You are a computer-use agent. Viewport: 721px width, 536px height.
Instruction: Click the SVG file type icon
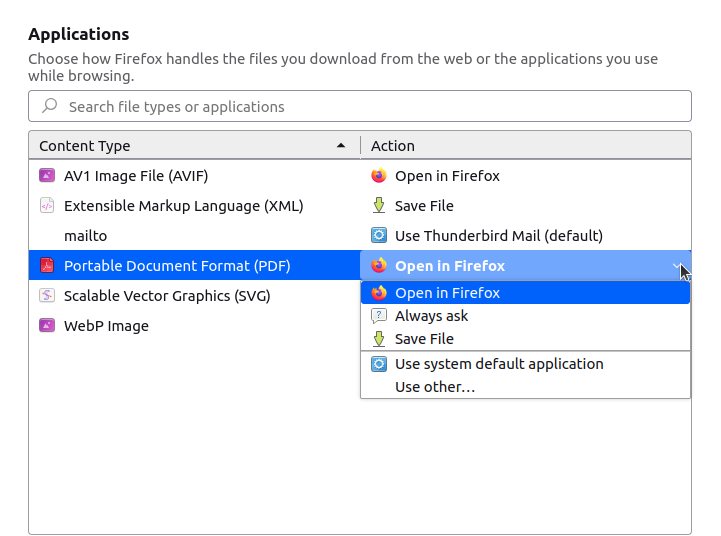click(46, 296)
